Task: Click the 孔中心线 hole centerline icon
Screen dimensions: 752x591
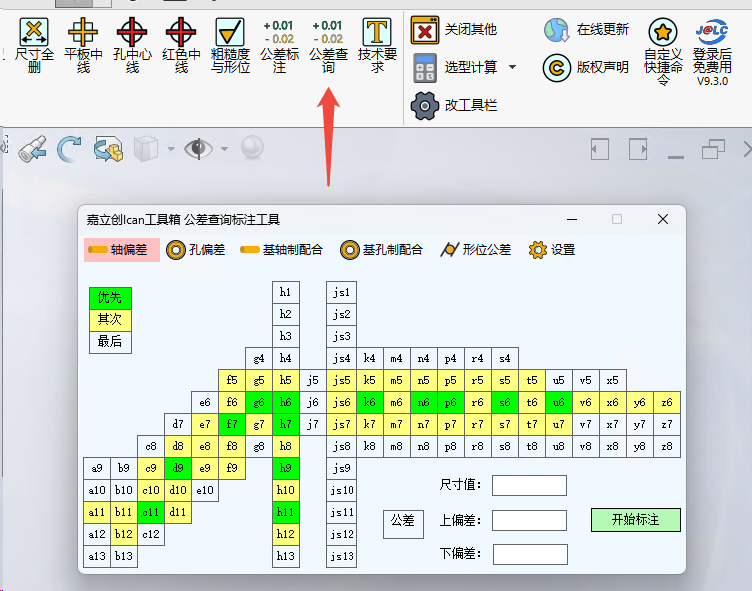Action: point(132,46)
